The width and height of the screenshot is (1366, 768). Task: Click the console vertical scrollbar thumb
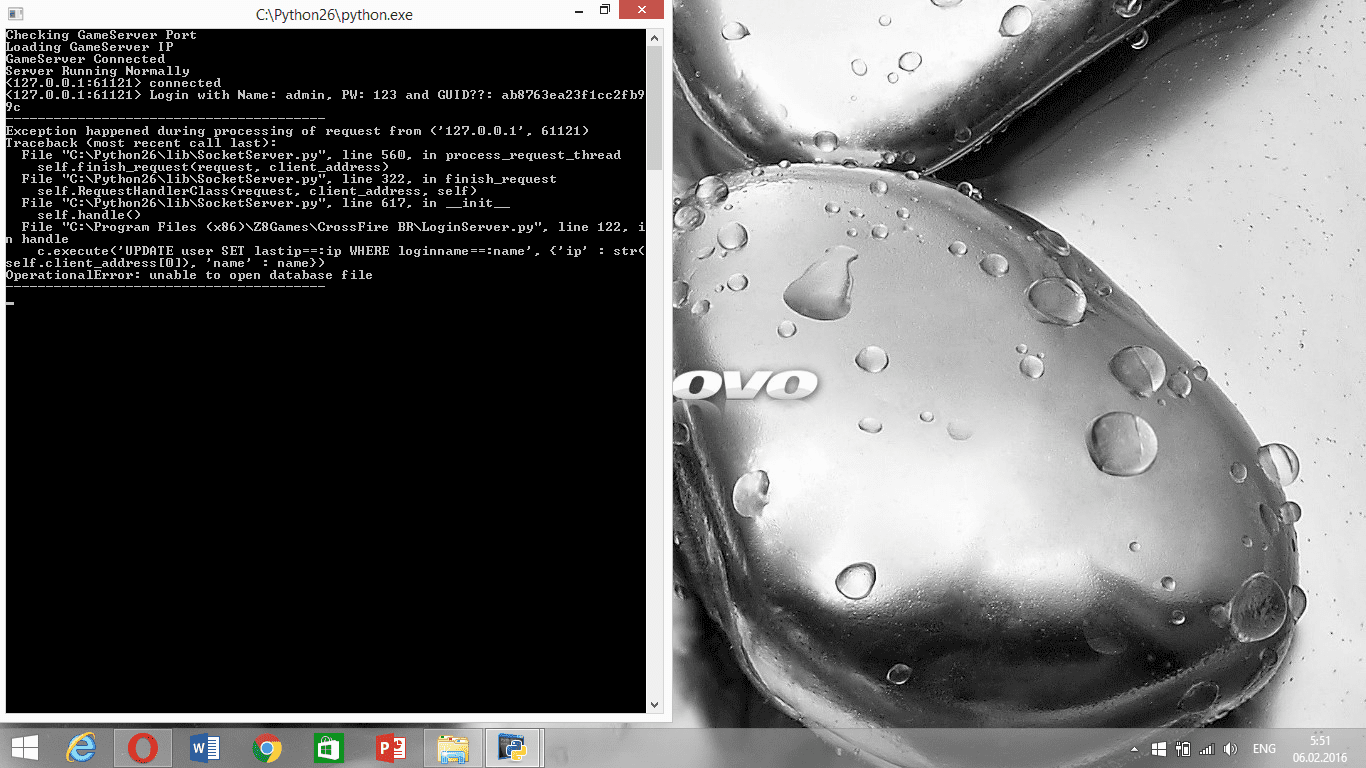tap(655, 107)
